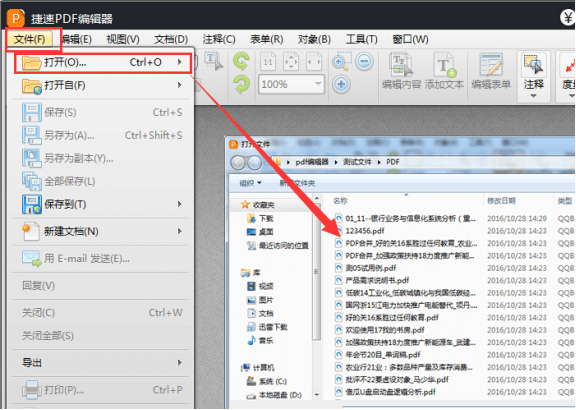Click the fit page icon
This screenshot has height=410, width=576.
(x=291, y=62)
